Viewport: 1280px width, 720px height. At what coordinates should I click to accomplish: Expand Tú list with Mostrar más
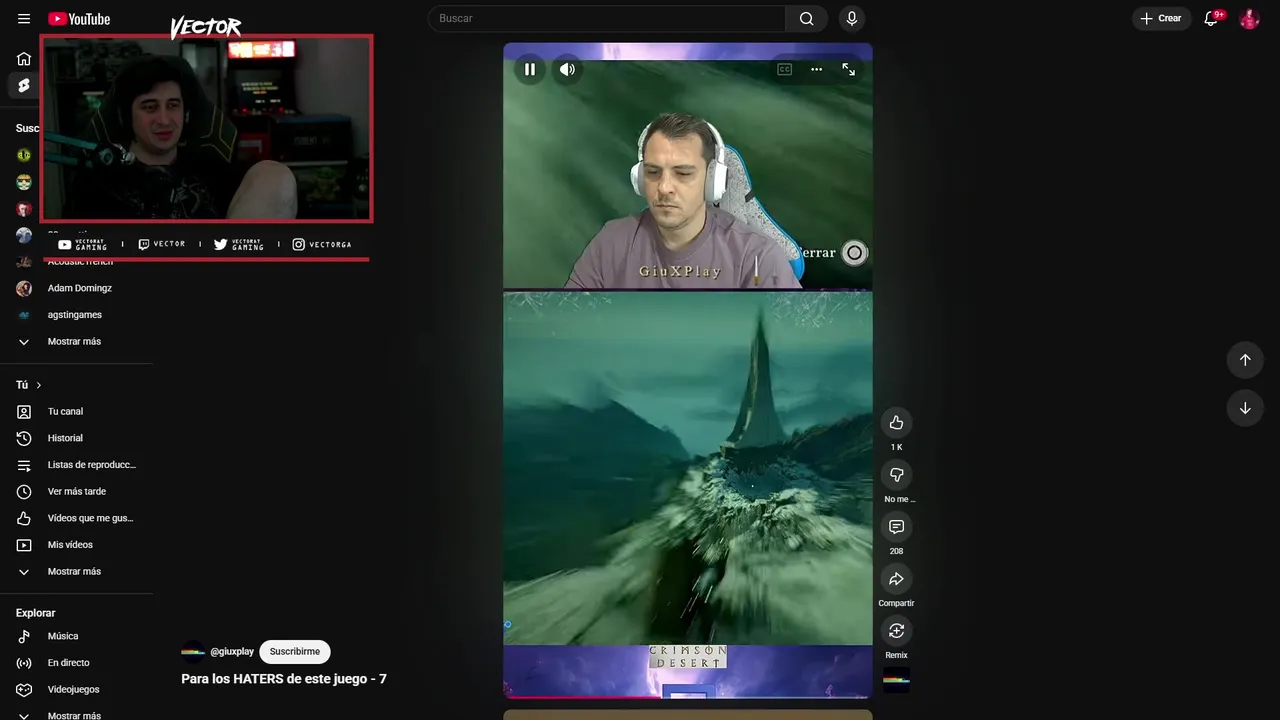[x=76, y=572]
